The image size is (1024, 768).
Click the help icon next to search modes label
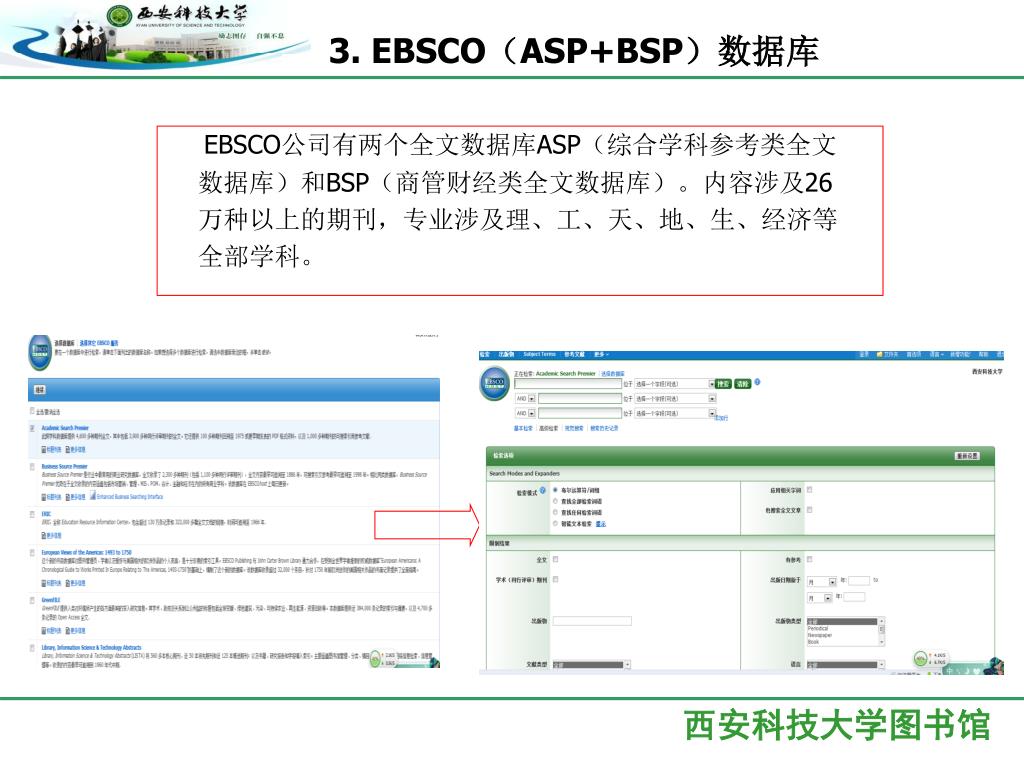(542, 490)
